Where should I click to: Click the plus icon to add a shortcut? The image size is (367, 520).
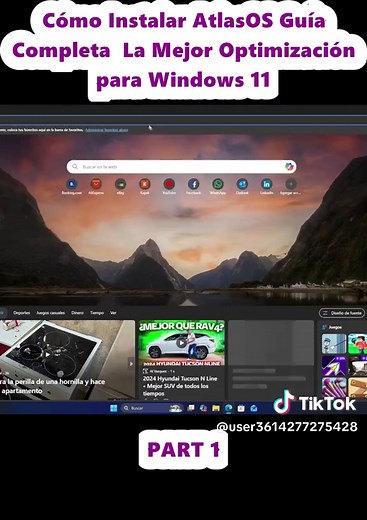tap(291, 184)
